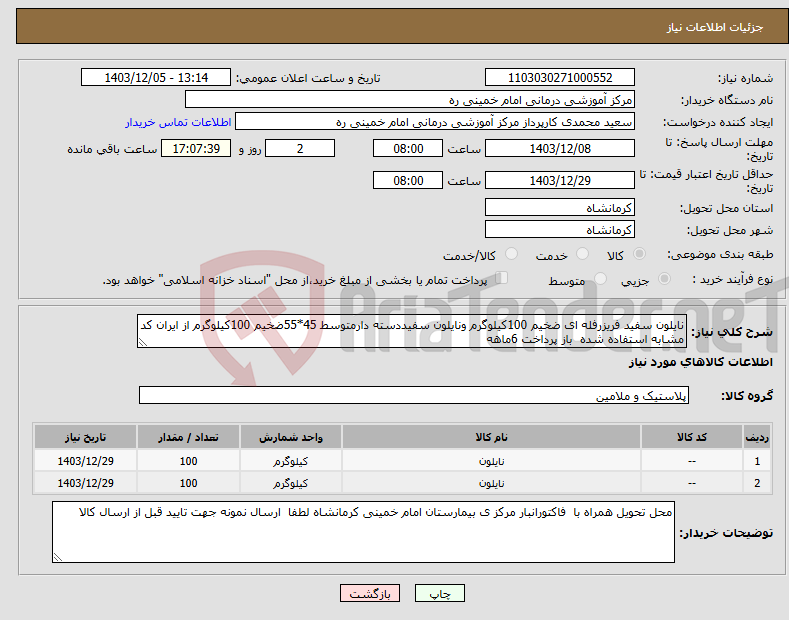Image resolution: width=789 pixels, height=620 pixels.
Task: Click the response deadline hour 08:00 field
Action: 408,148
